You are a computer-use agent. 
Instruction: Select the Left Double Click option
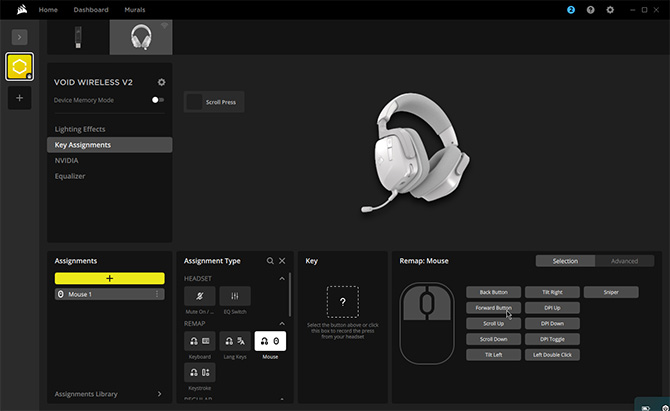click(x=552, y=355)
